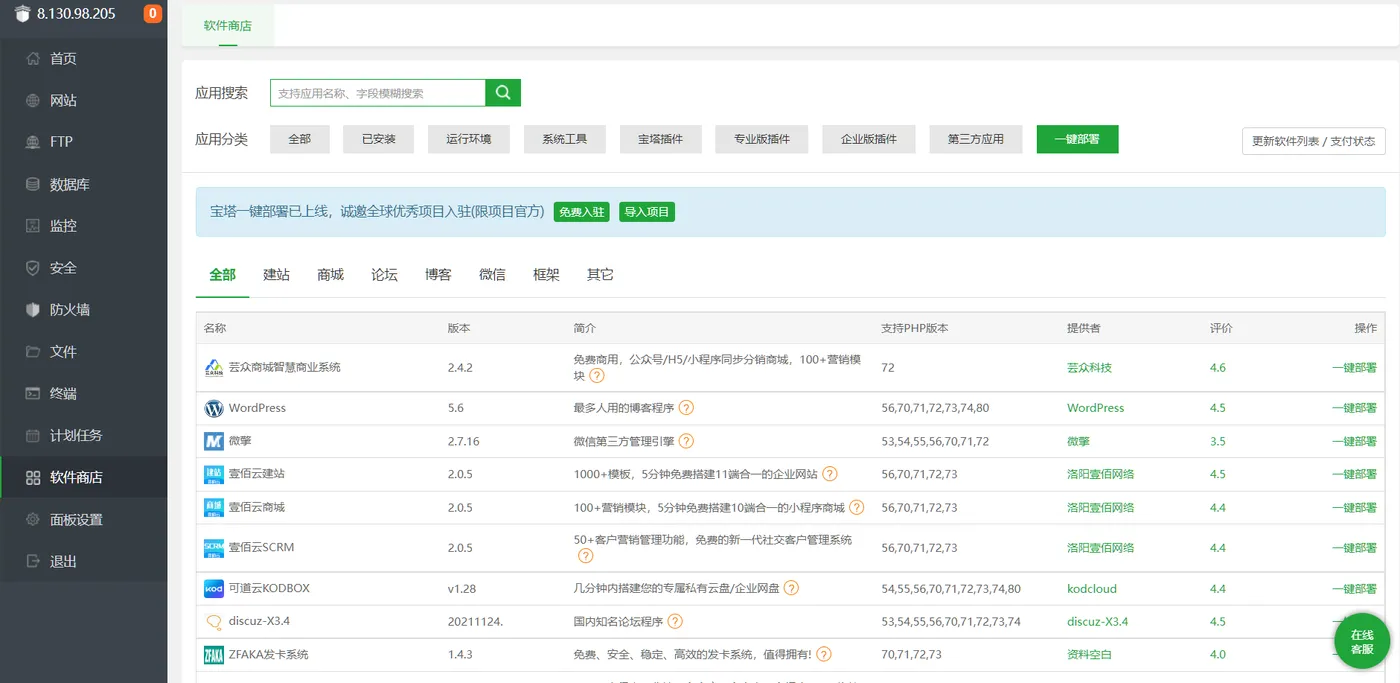Filter by 宝塔插件 category

pyautogui.click(x=661, y=140)
